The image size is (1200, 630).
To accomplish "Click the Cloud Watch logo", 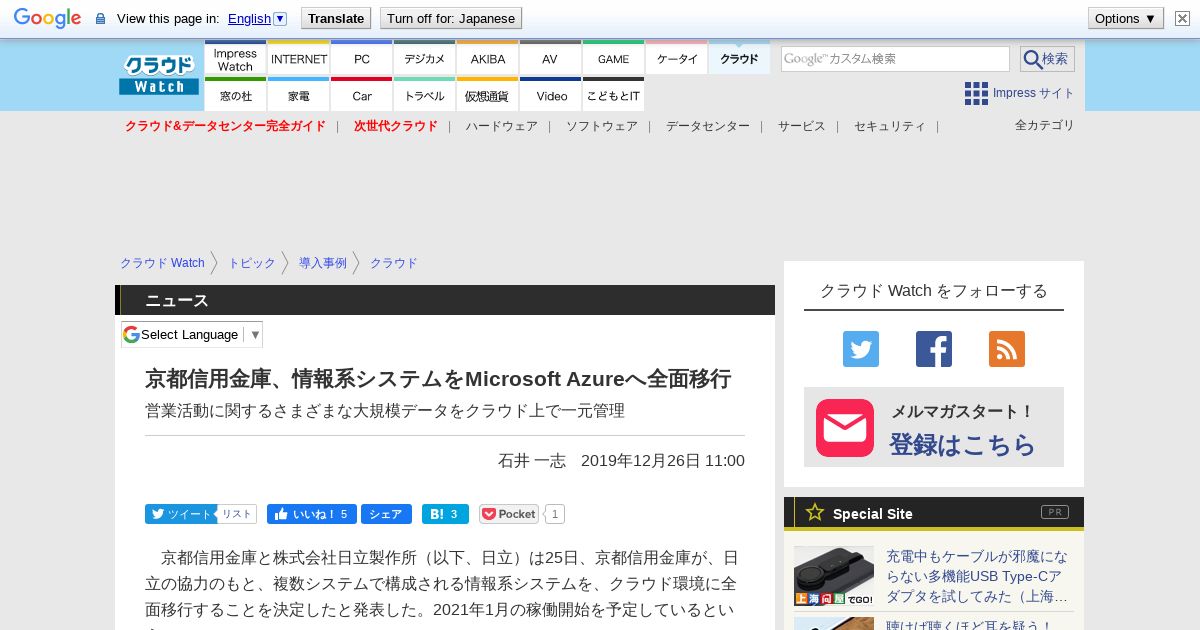I will coord(159,75).
